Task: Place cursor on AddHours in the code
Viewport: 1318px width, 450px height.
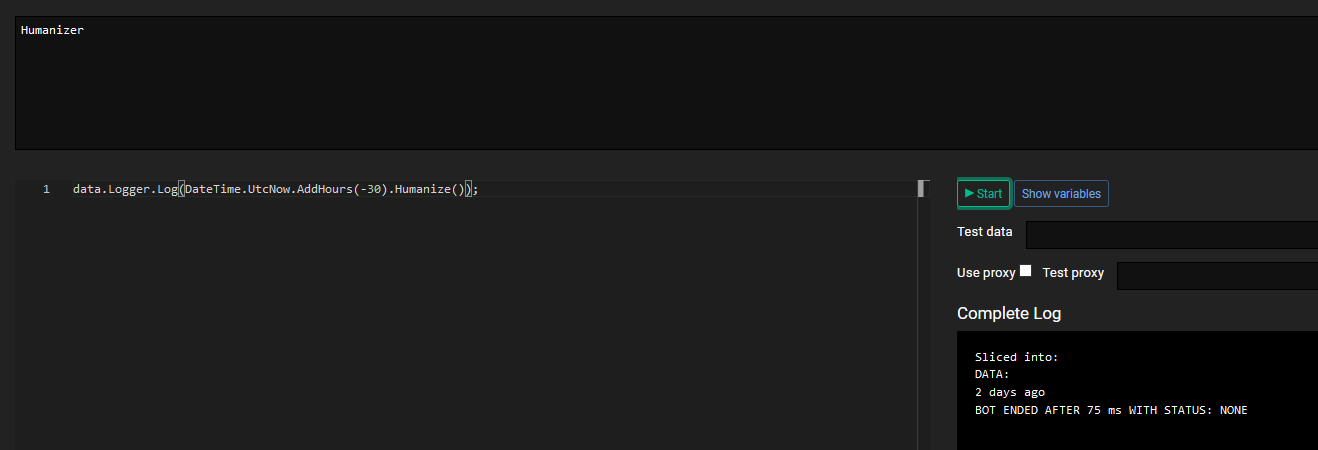Action: (x=324, y=190)
